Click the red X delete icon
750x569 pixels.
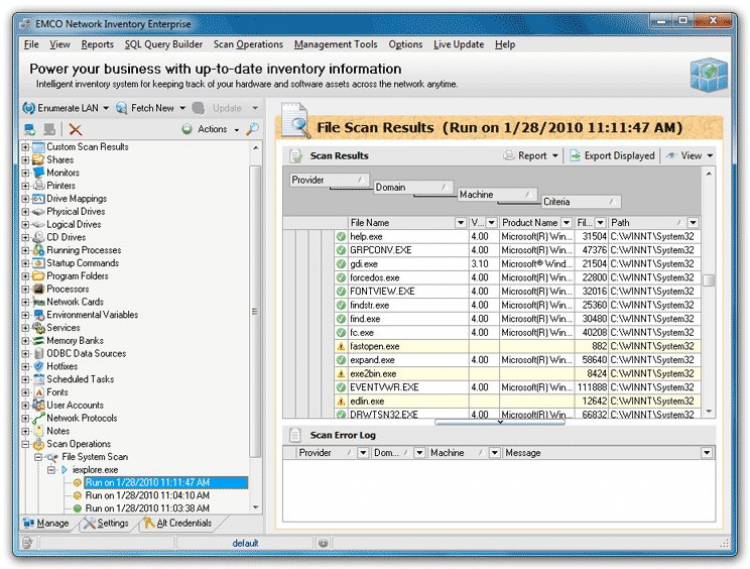tap(75, 129)
